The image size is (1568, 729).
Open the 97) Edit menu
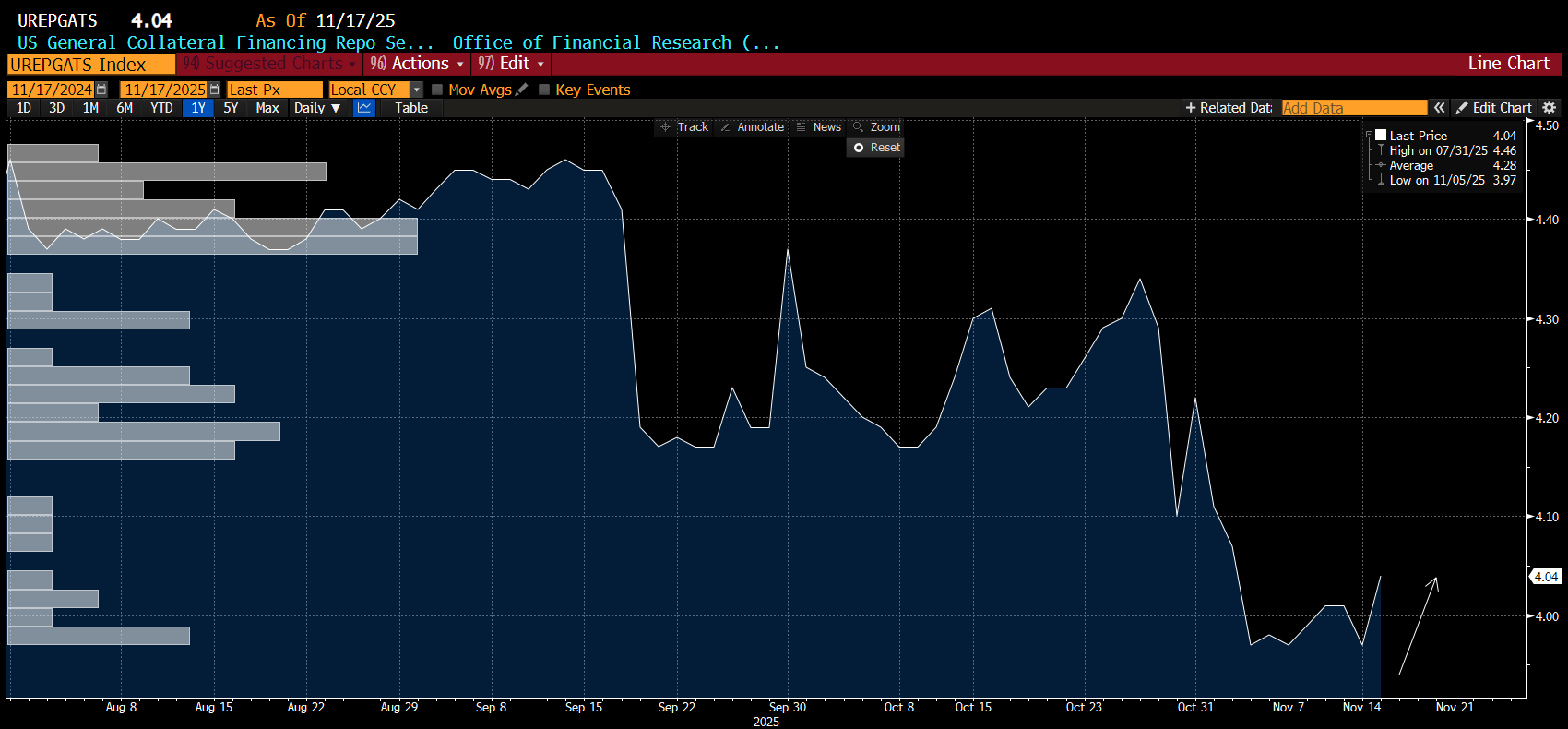[511, 64]
